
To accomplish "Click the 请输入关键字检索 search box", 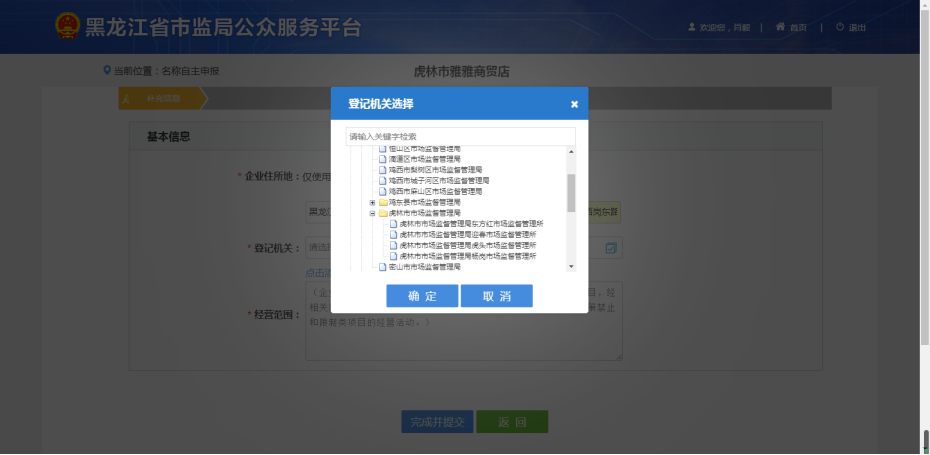I will point(460,136).
